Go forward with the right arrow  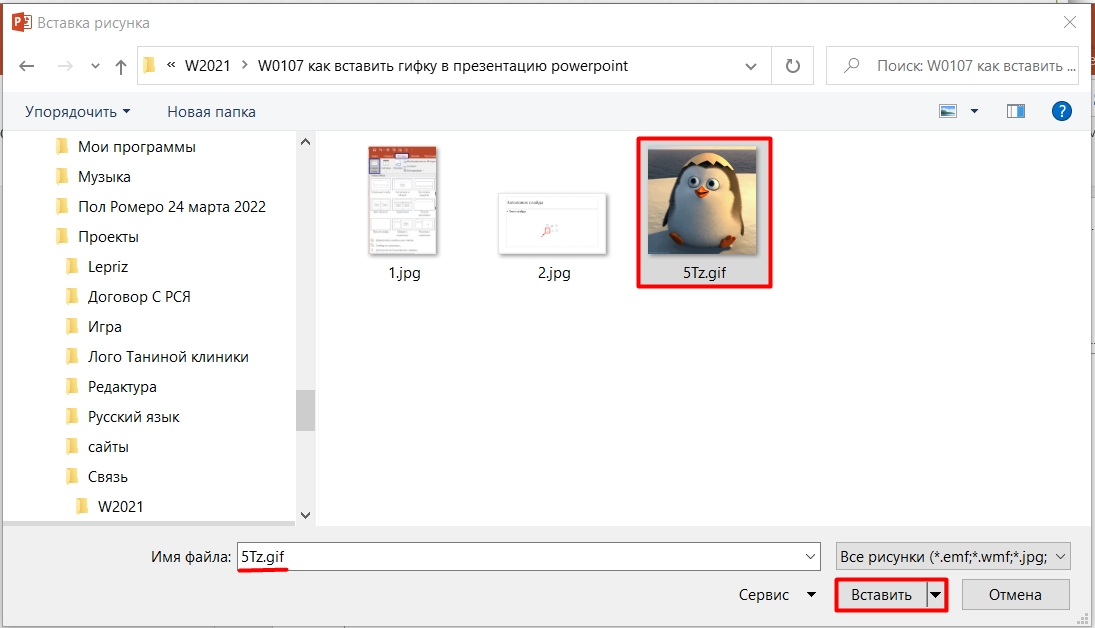(x=65, y=66)
